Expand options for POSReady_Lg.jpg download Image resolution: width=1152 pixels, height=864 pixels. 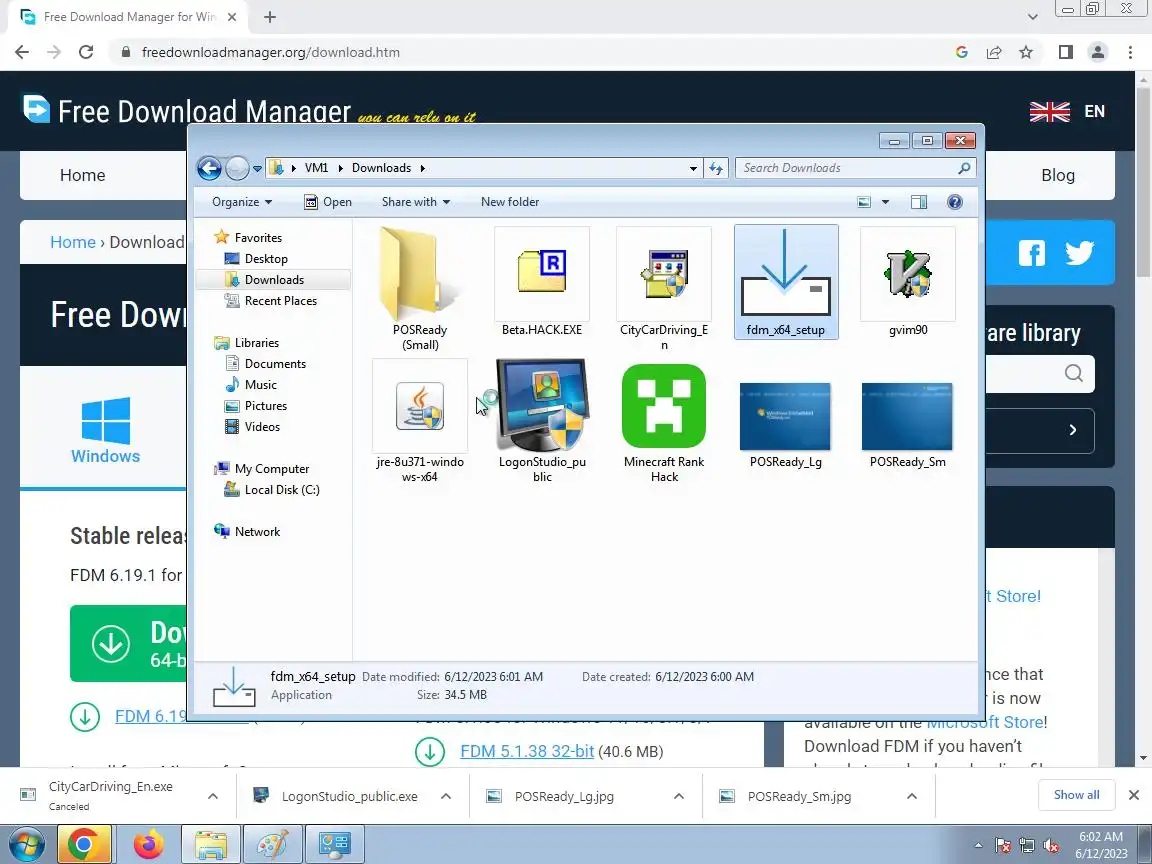tap(679, 796)
